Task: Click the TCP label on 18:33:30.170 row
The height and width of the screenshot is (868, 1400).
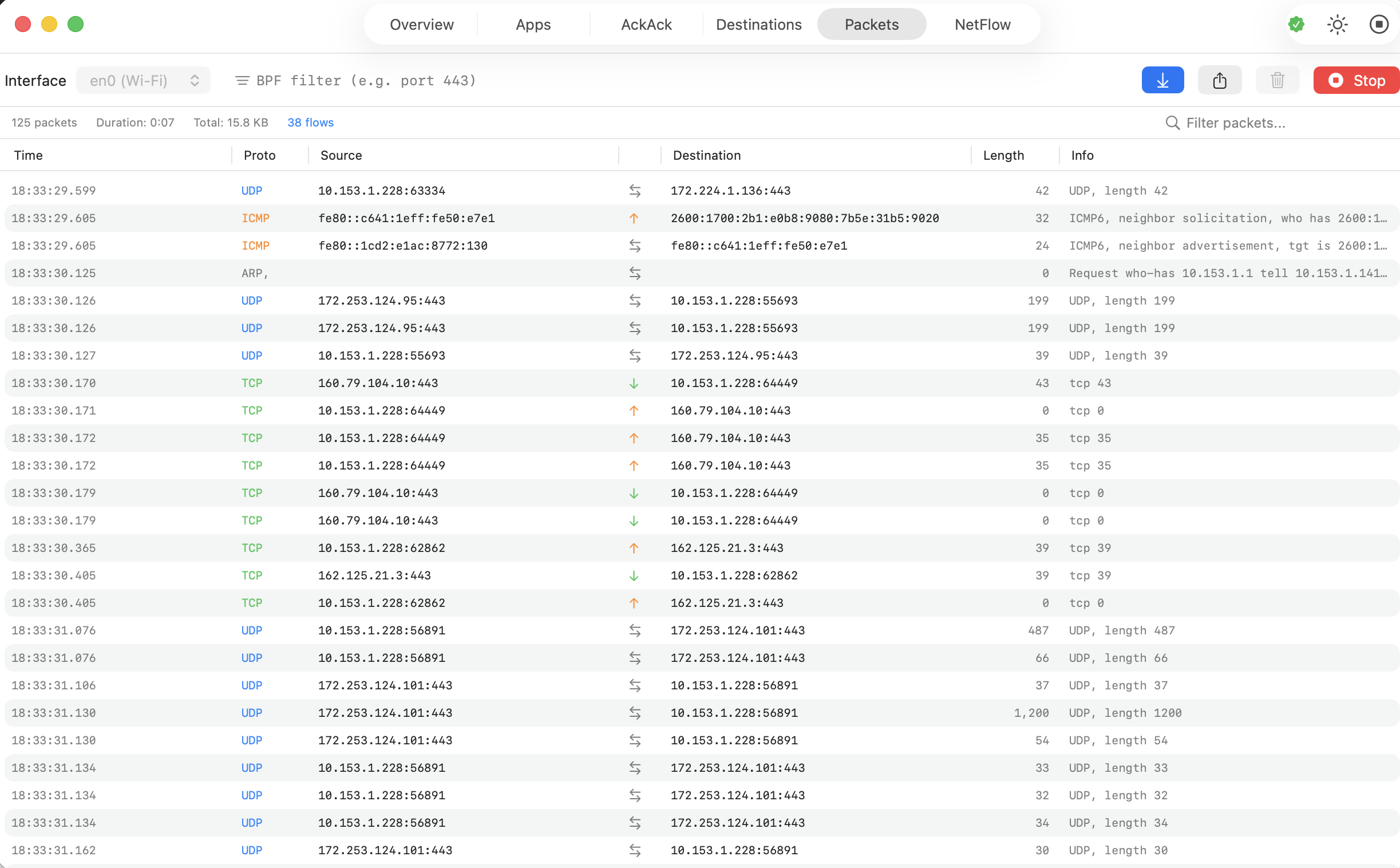Action: tap(252, 384)
